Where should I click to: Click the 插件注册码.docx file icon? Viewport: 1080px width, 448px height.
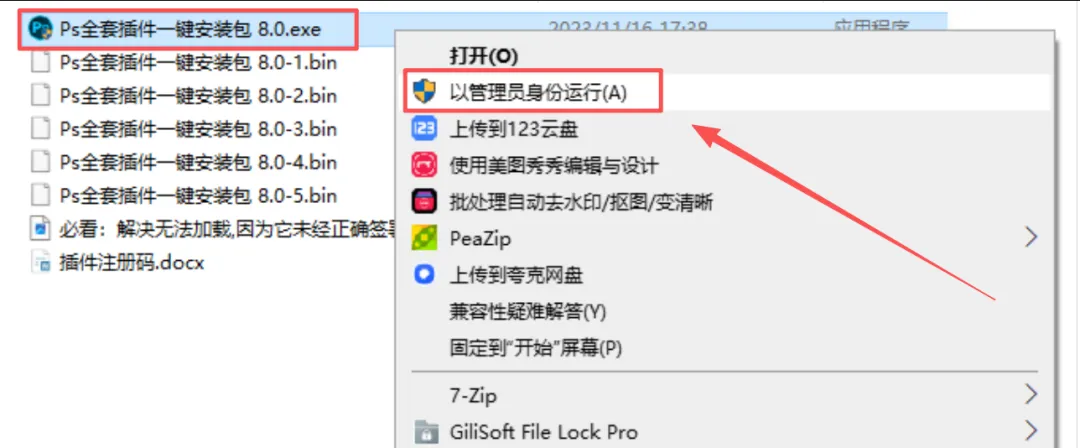[41, 263]
